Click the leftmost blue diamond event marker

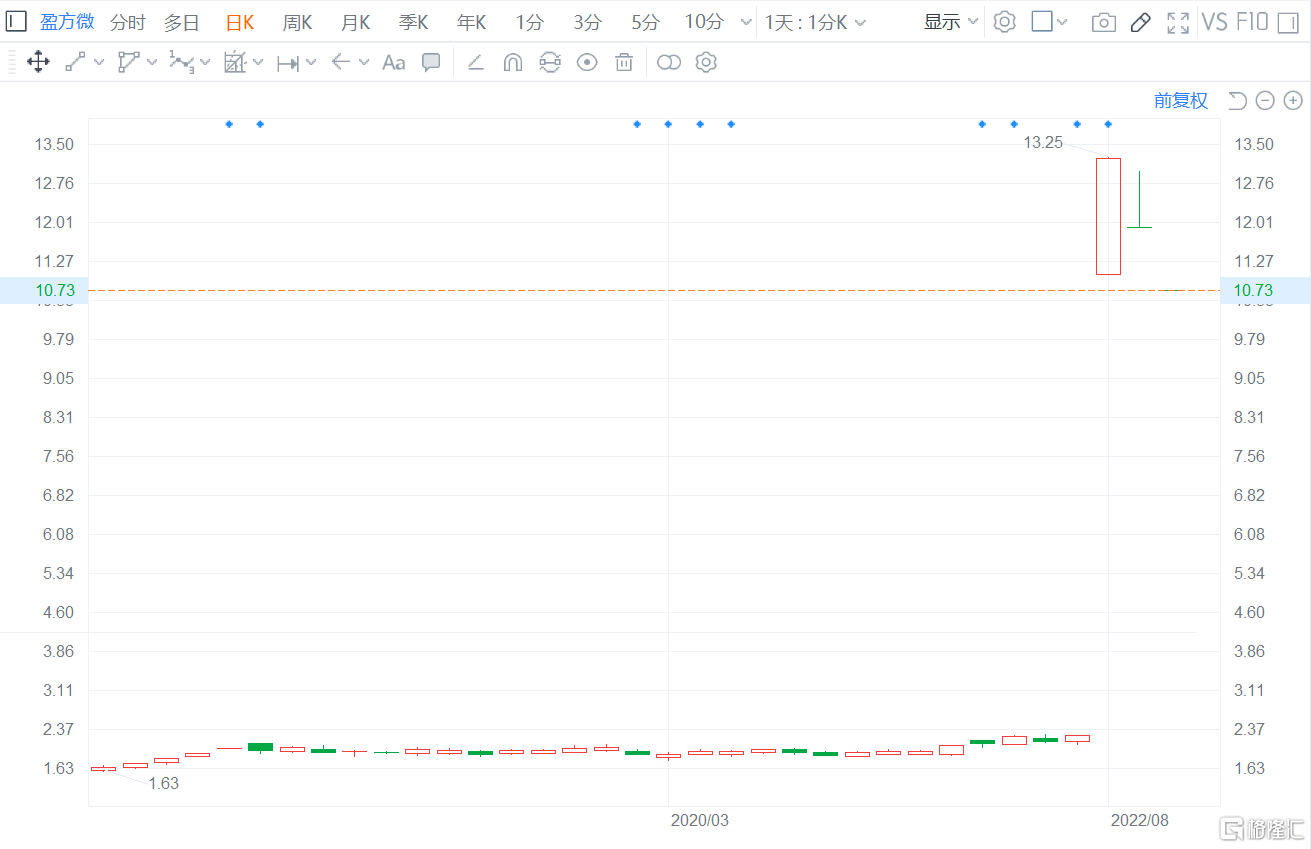[229, 124]
